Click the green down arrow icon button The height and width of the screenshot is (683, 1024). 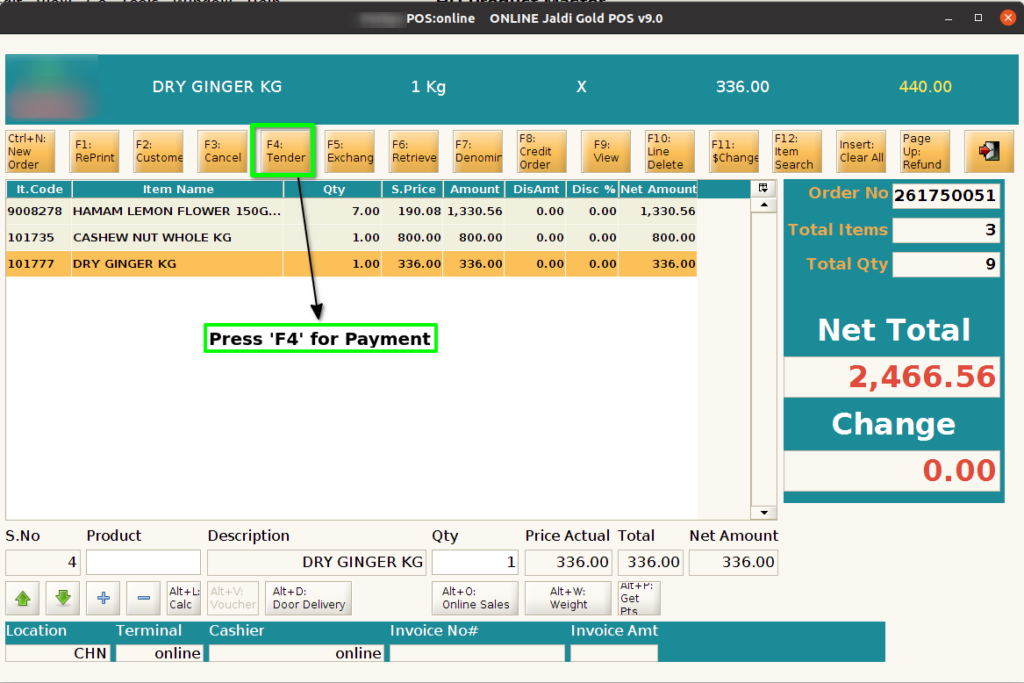63,598
